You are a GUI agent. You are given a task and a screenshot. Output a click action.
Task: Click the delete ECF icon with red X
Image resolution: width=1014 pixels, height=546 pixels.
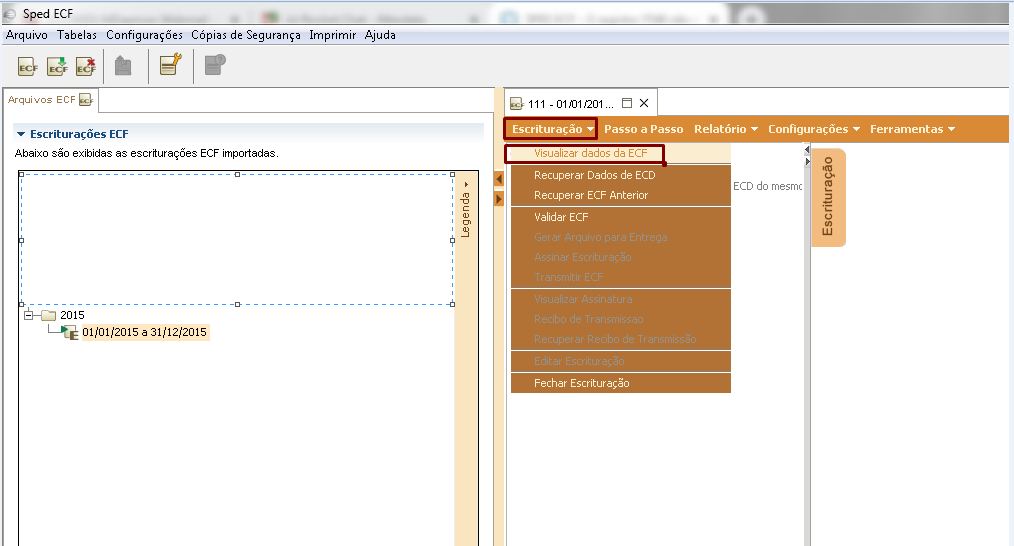point(86,66)
